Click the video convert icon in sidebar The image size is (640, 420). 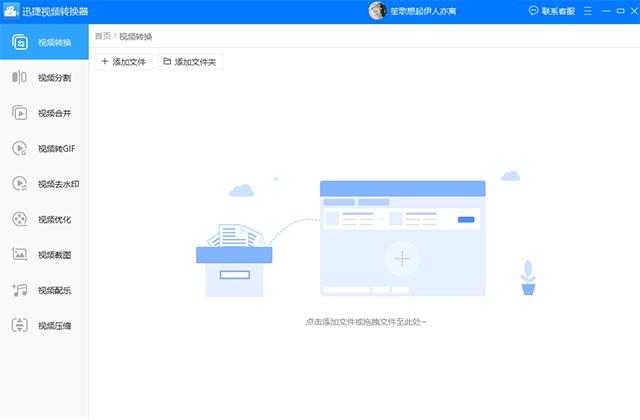click(x=20, y=42)
